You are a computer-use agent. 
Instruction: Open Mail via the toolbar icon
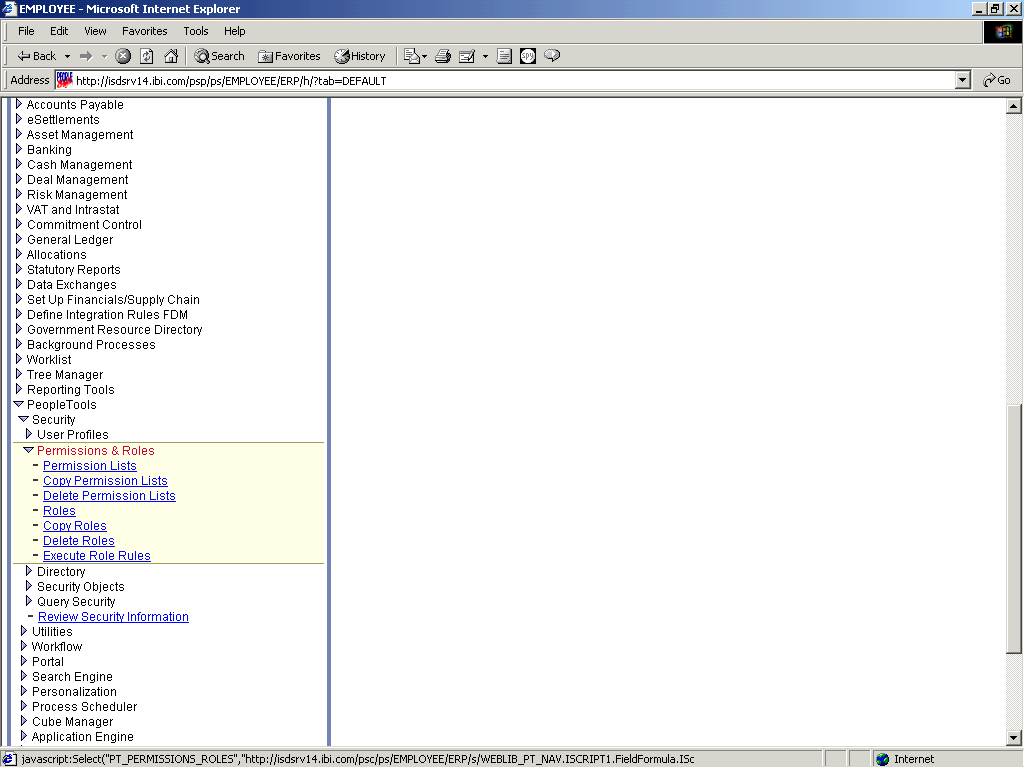pos(412,56)
